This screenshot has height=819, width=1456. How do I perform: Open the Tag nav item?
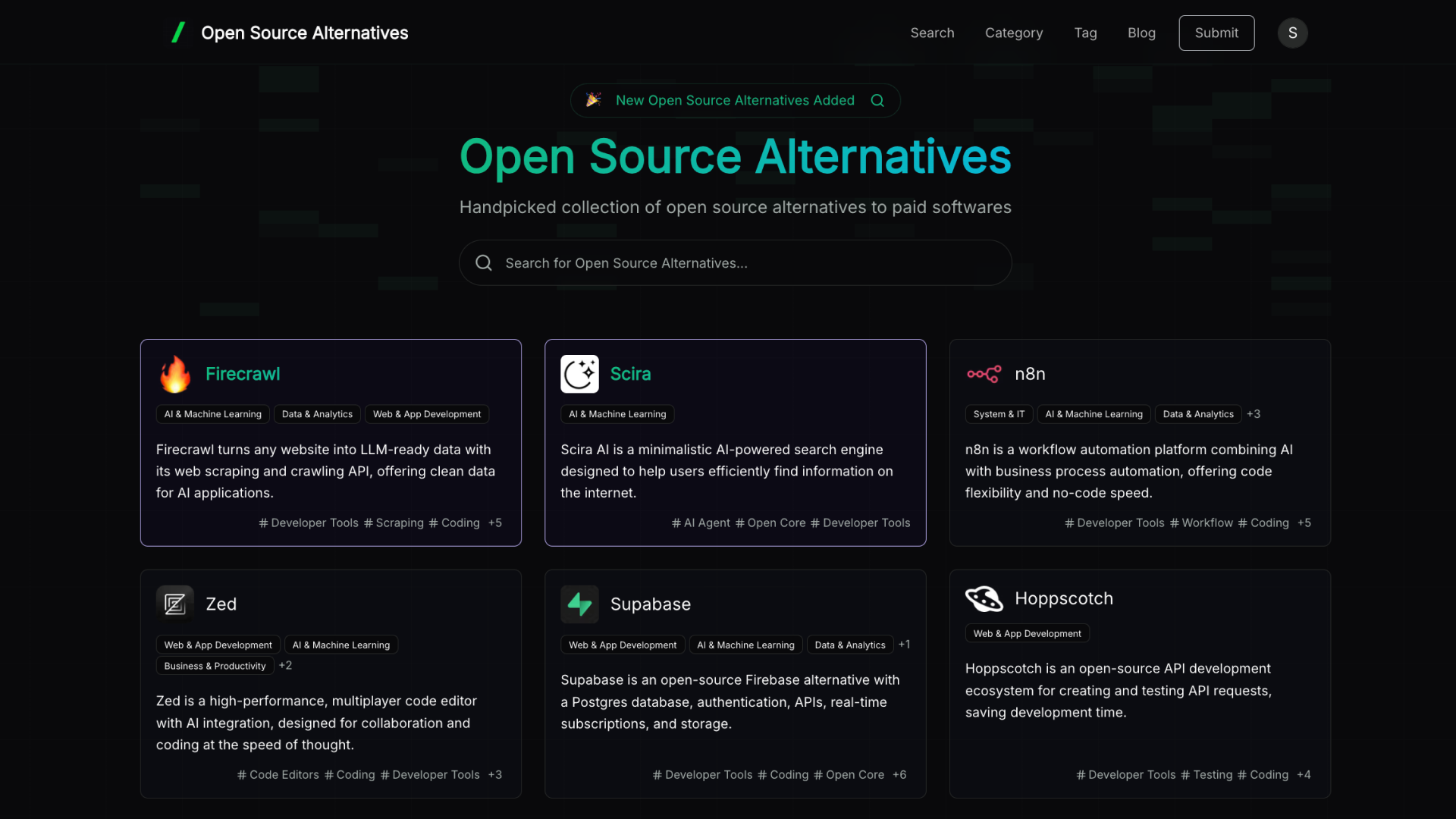1085,33
